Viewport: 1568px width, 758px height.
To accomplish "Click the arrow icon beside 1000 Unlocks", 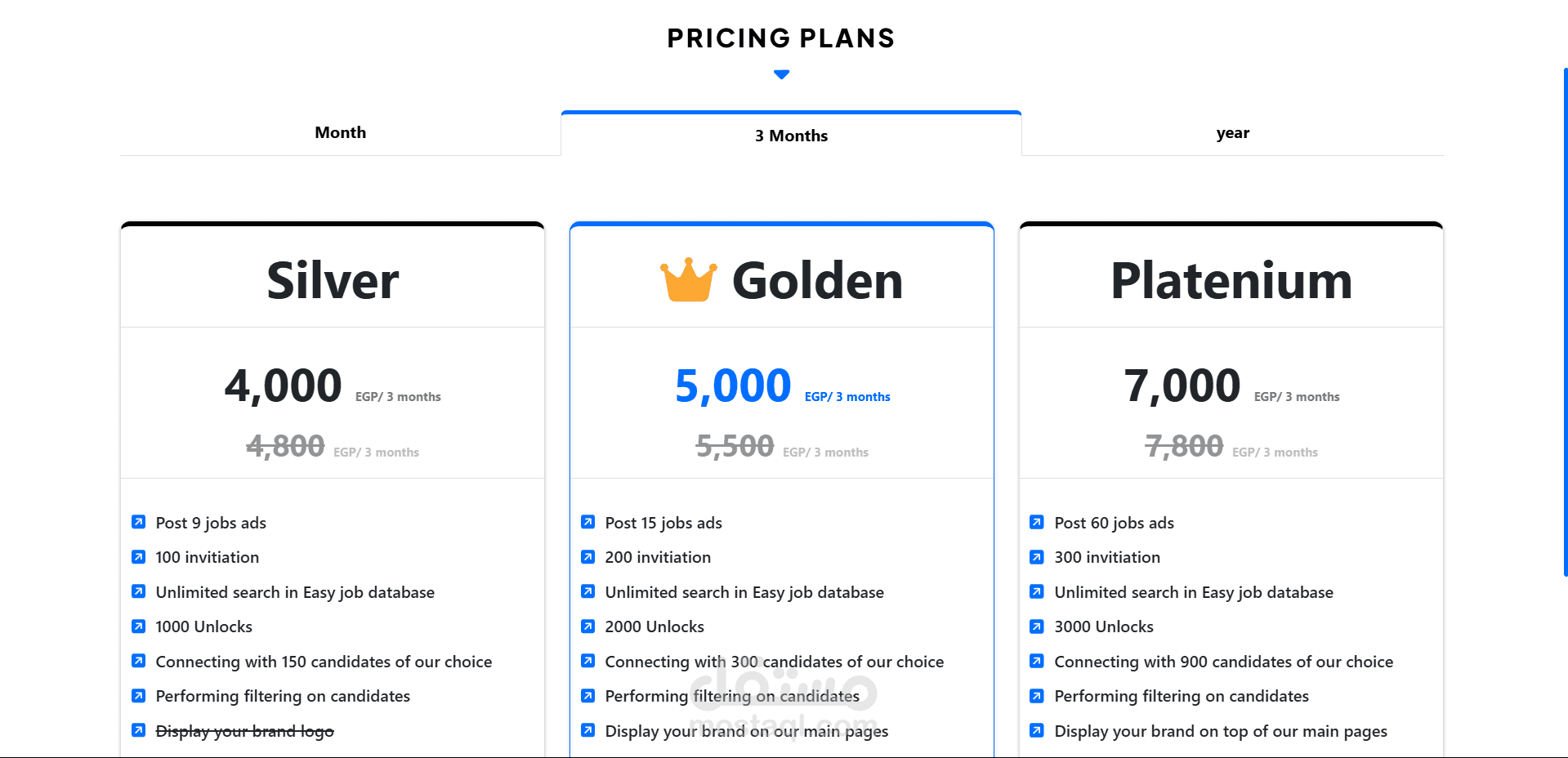I will point(139,626).
